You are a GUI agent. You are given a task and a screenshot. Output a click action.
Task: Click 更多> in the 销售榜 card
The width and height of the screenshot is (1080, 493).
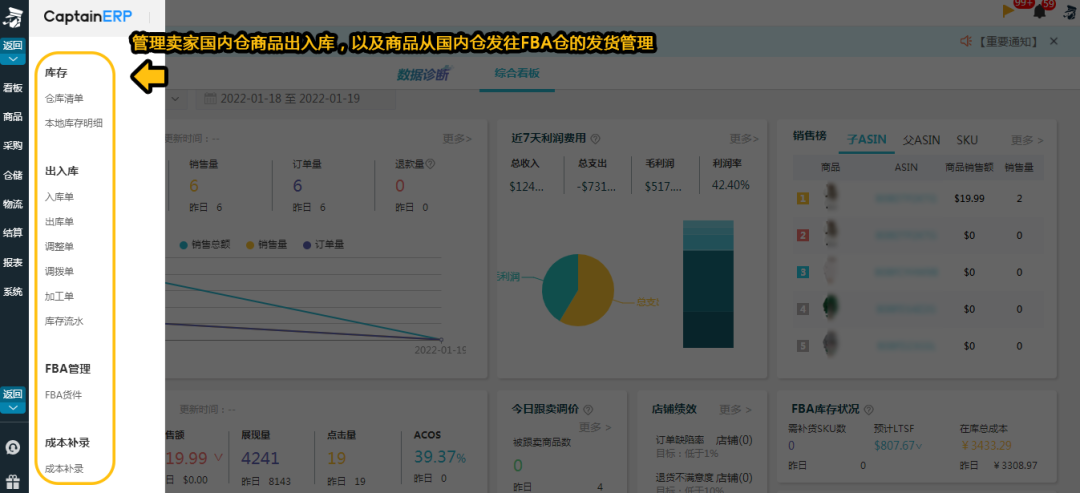1027,140
